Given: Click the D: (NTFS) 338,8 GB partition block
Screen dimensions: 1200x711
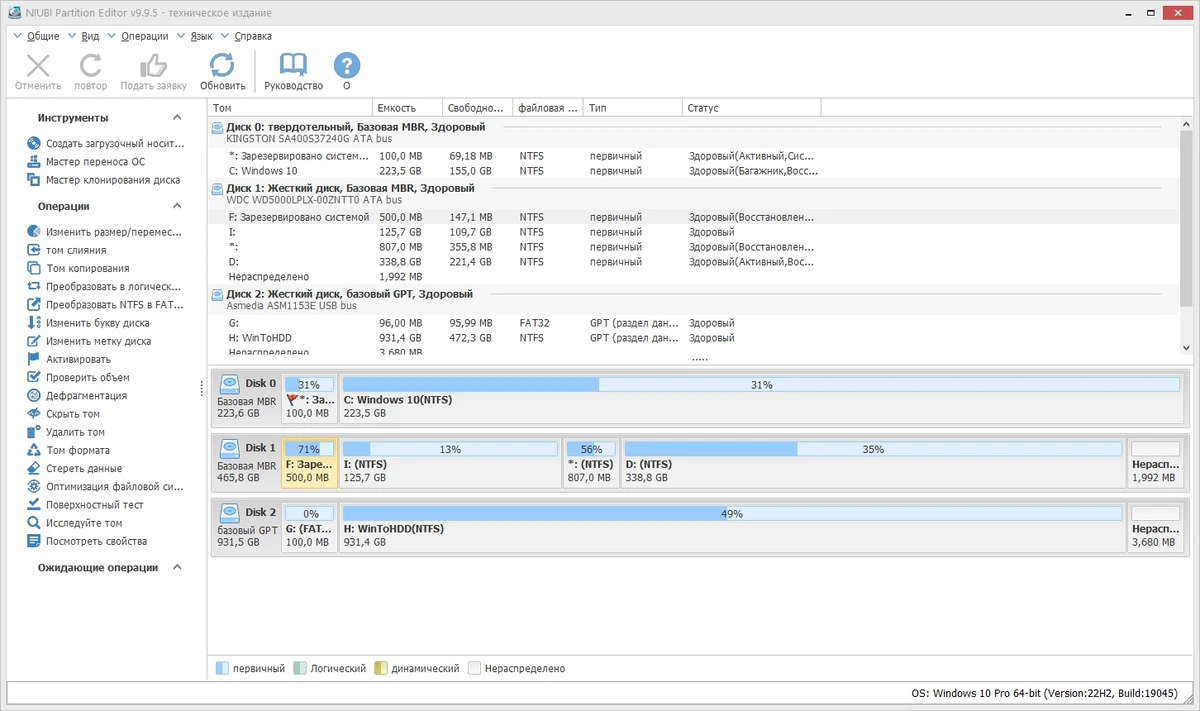Looking at the screenshot, I should (873, 463).
